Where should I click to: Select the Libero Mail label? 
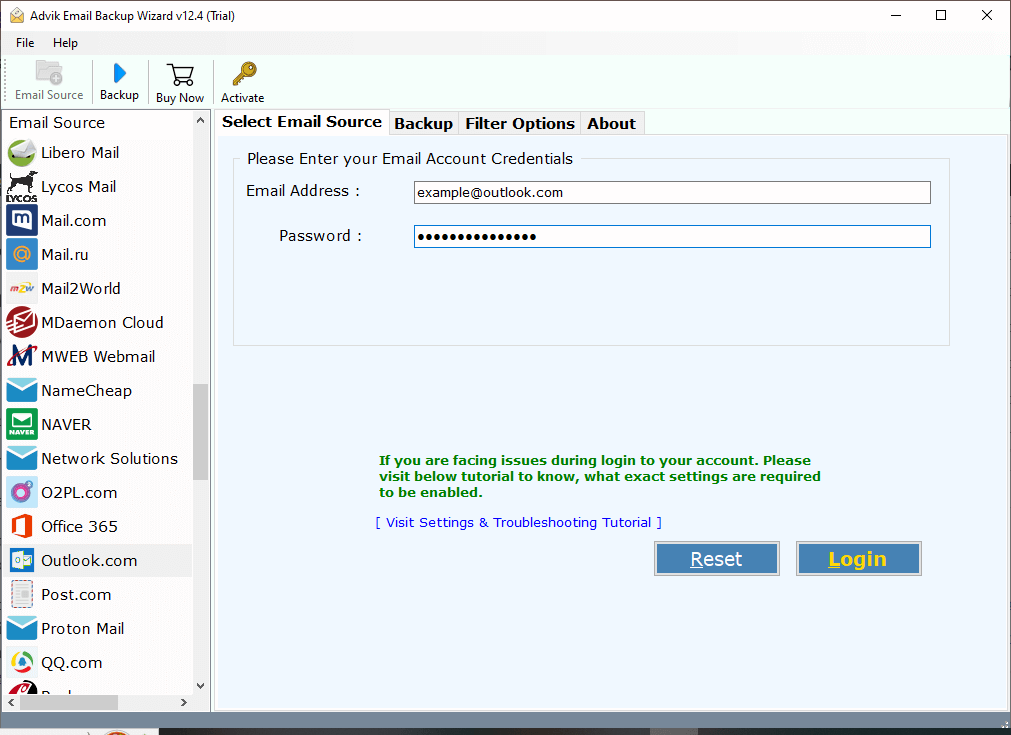pyautogui.click(x=80, y=153)
